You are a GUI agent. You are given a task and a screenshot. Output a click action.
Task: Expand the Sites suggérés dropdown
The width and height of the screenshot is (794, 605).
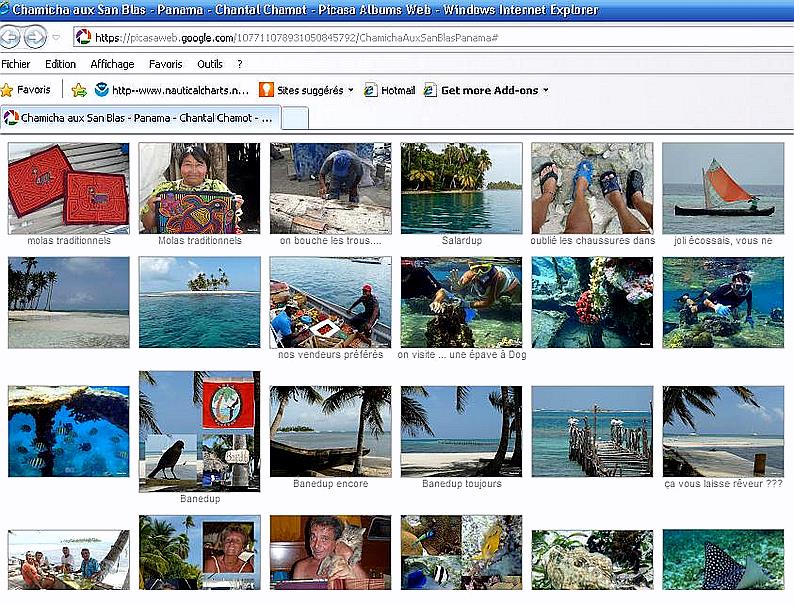tap(351, 90)
